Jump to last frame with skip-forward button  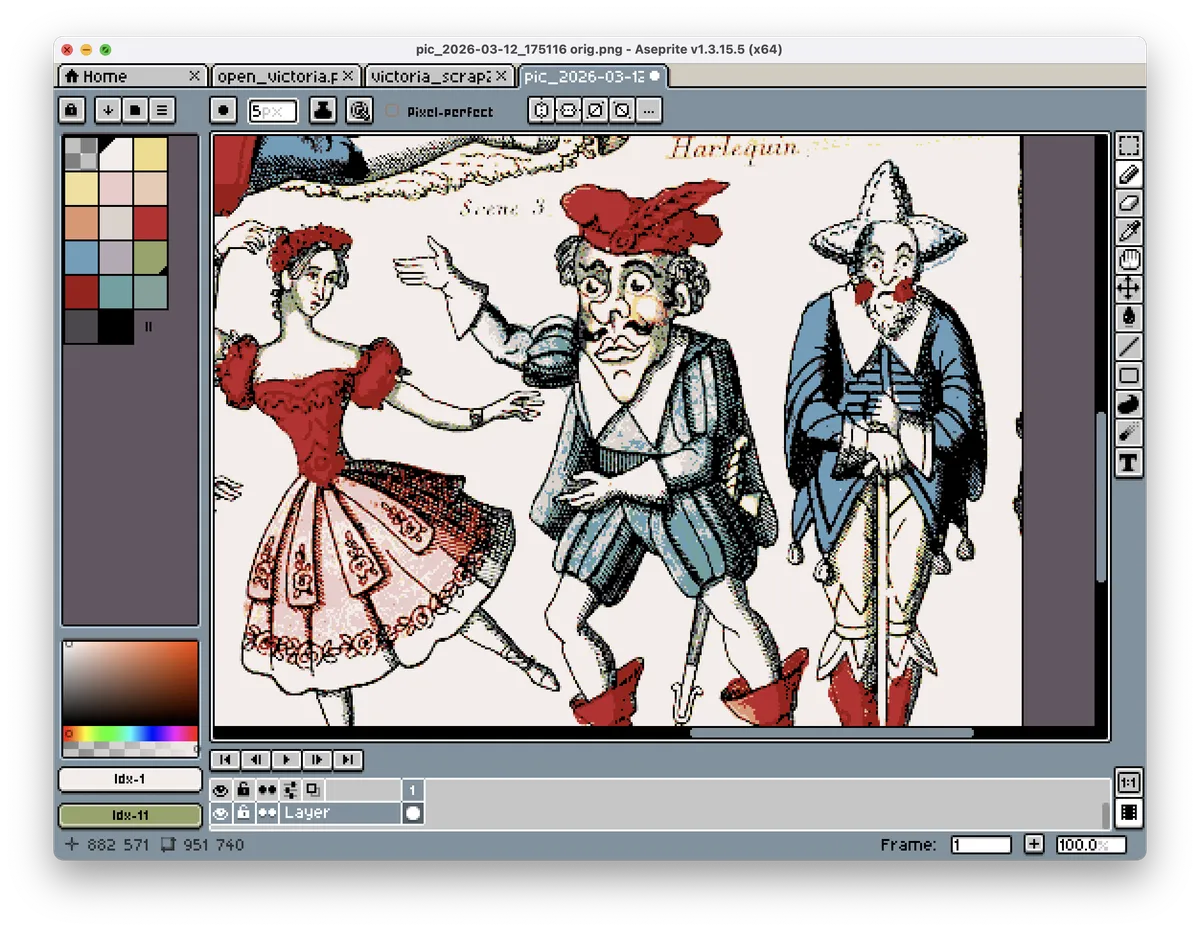click(348, 760)
